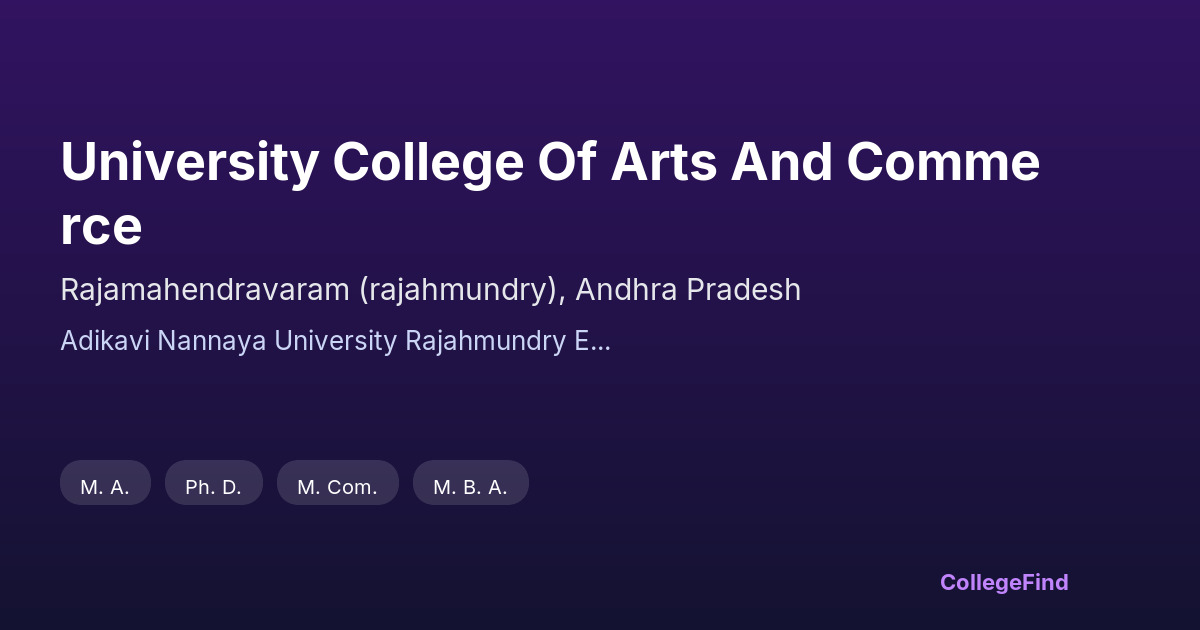
Task: Click the Andhra Pradesh state text
Action: point(687,290)
